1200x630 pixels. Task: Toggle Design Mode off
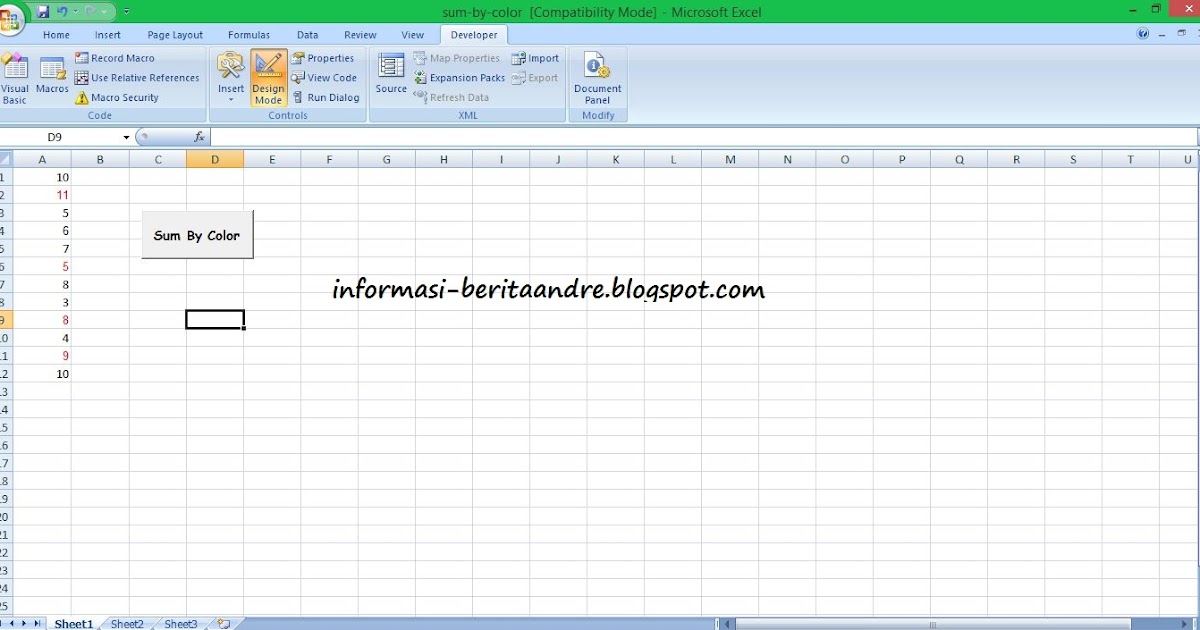click(x=268, y=79)
